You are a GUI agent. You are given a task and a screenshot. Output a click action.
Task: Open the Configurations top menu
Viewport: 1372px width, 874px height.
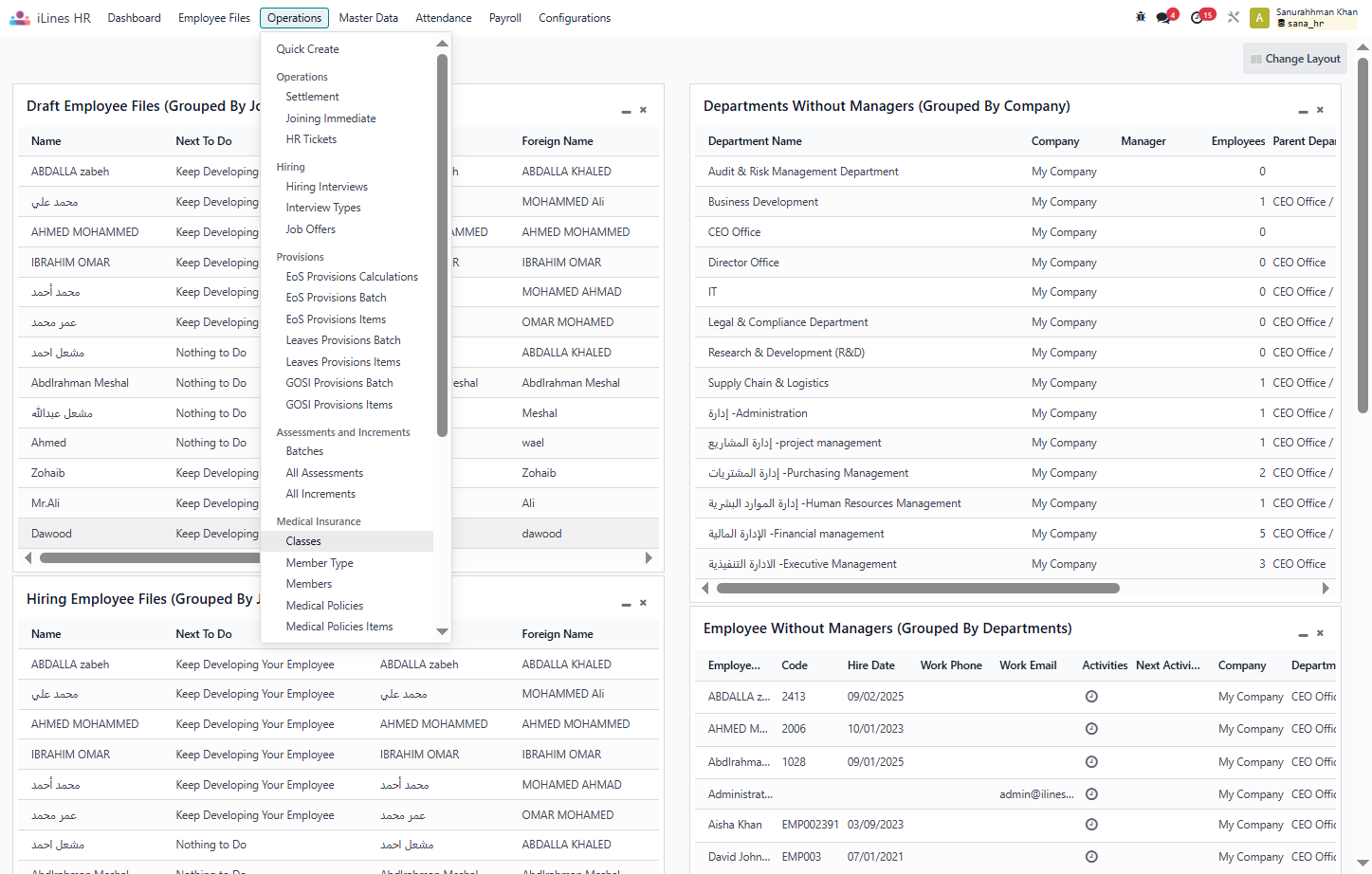(x=575, y=18)
